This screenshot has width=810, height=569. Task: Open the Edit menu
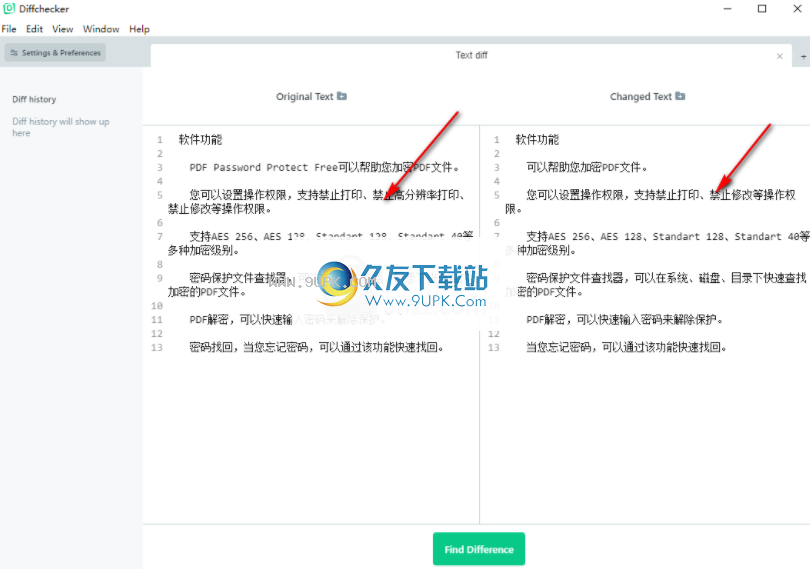[34, 29]
